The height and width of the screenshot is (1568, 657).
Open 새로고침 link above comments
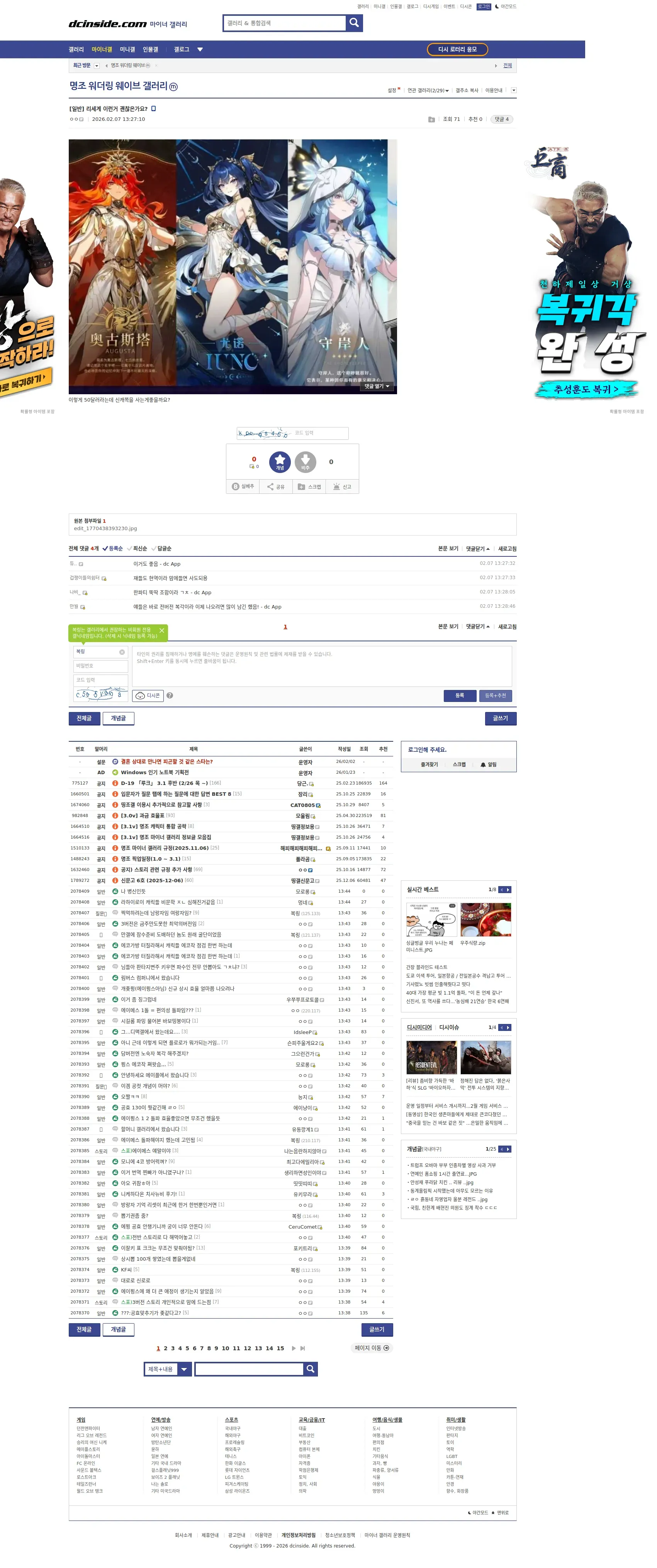click(507, 549)
